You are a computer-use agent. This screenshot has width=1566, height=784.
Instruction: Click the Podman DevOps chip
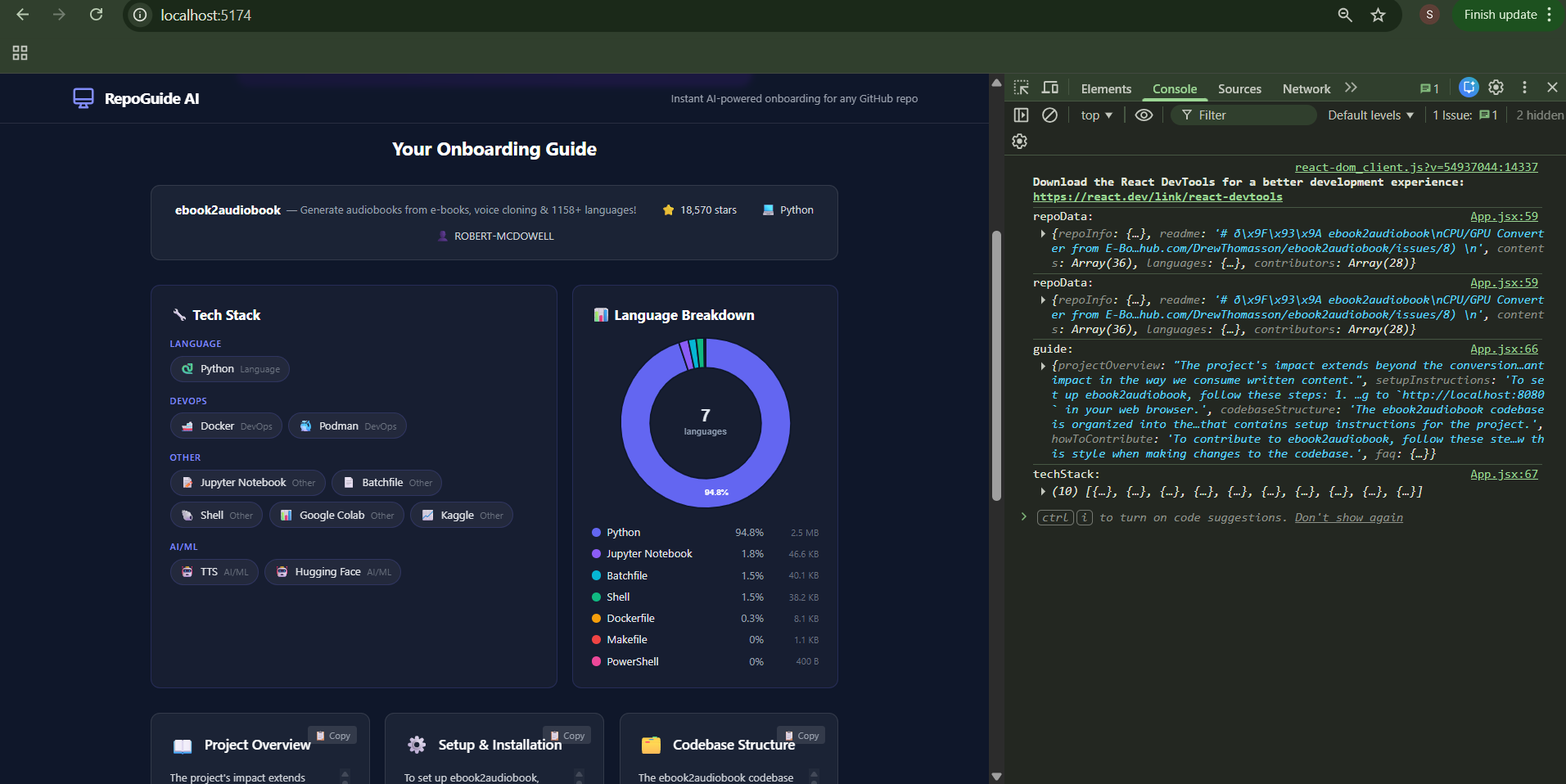pyautogui.click(x=348, y=426)
